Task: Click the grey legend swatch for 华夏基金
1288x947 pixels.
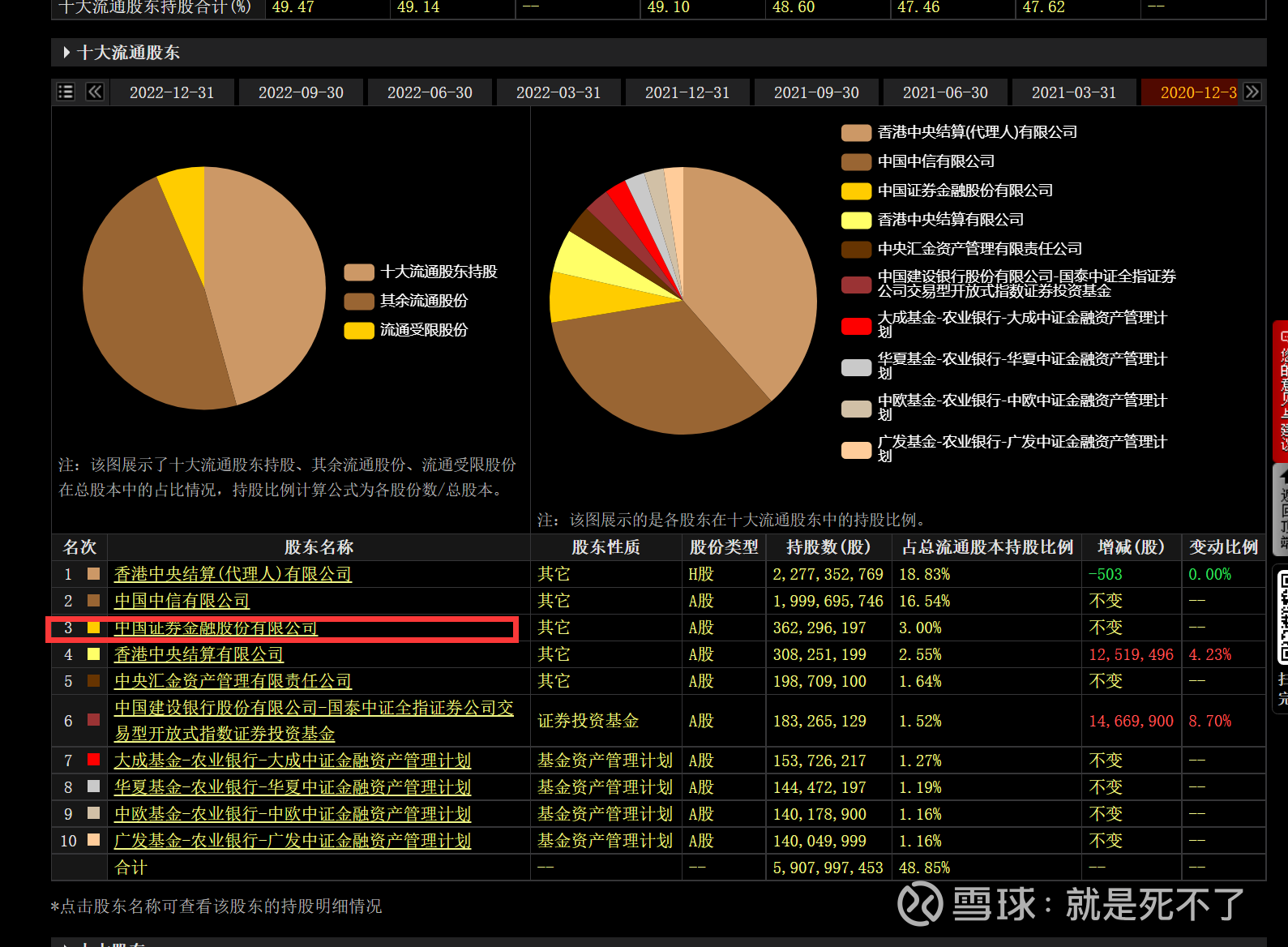Action: point(856,367)
